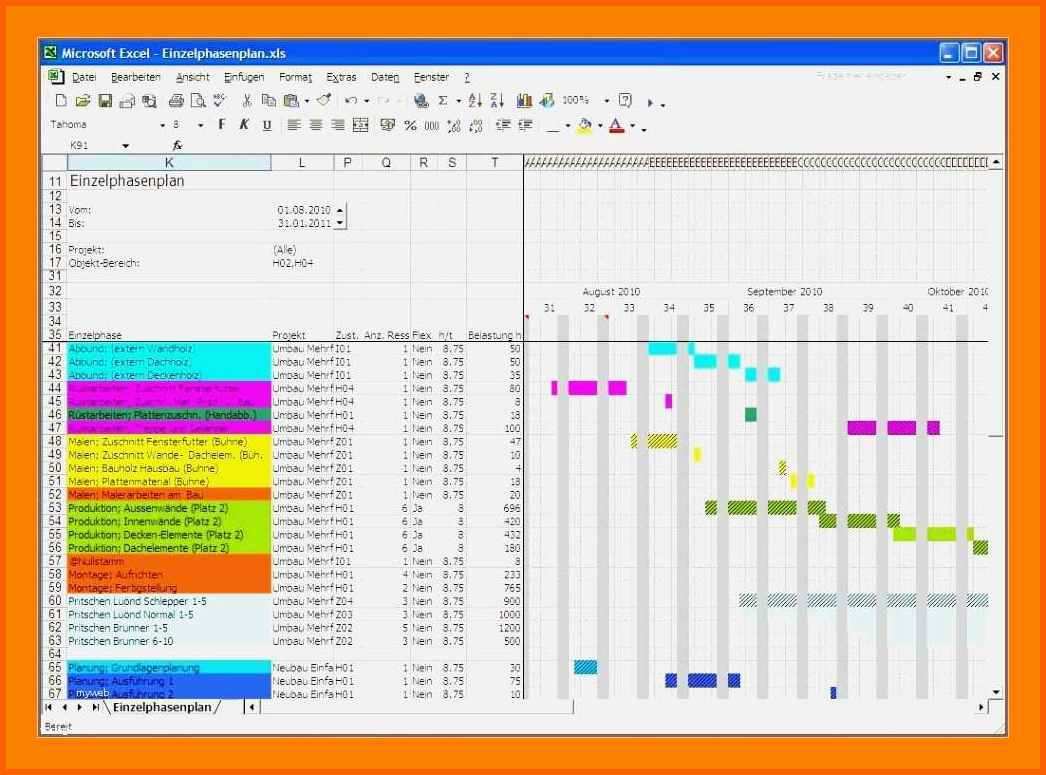This screenshot has height=775, width=1046.
Task: Open the Chart Wizard icon
Action: pyautogui.click(x=524, y=101)
